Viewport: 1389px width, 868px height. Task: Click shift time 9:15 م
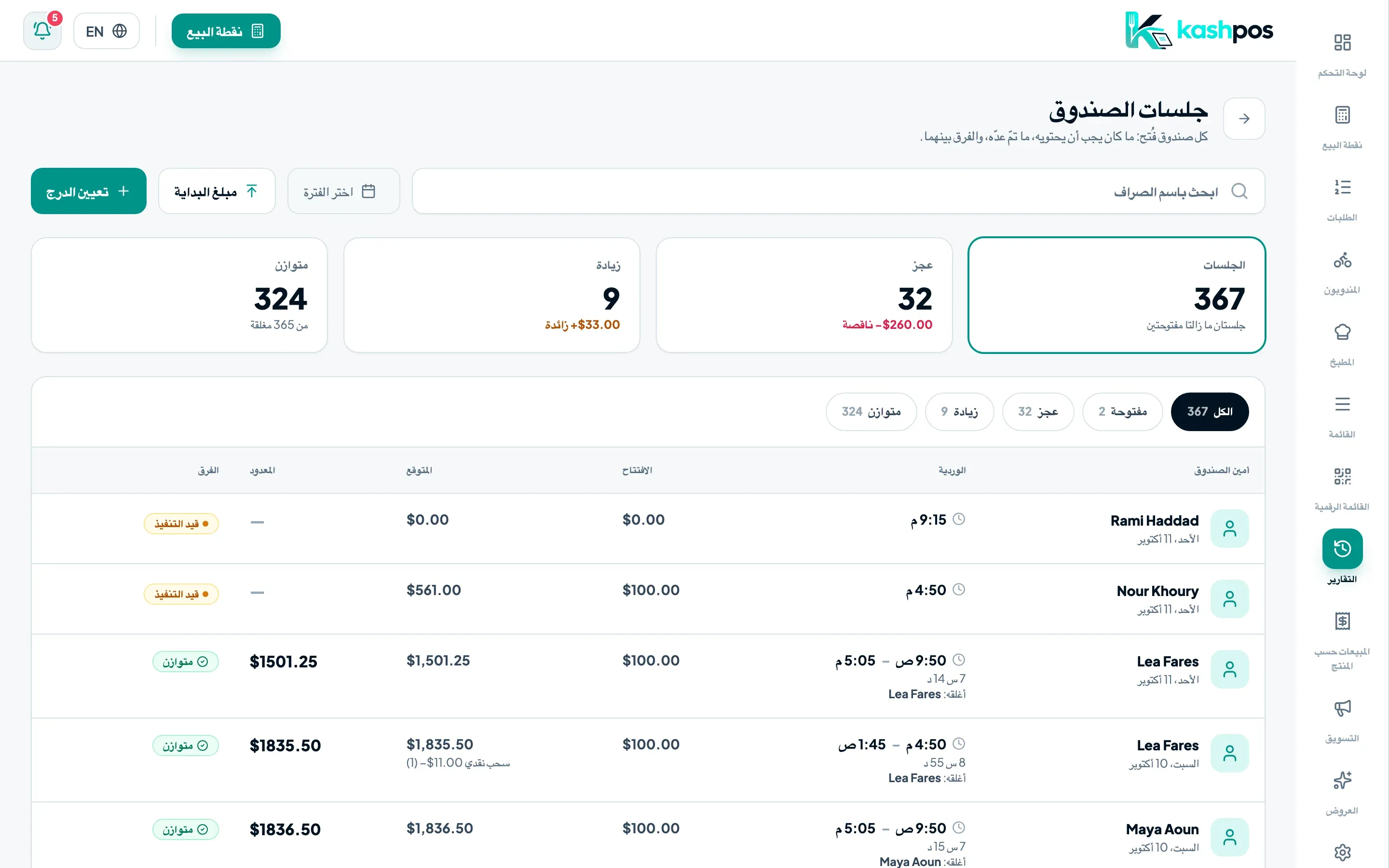tap(928, 519)
